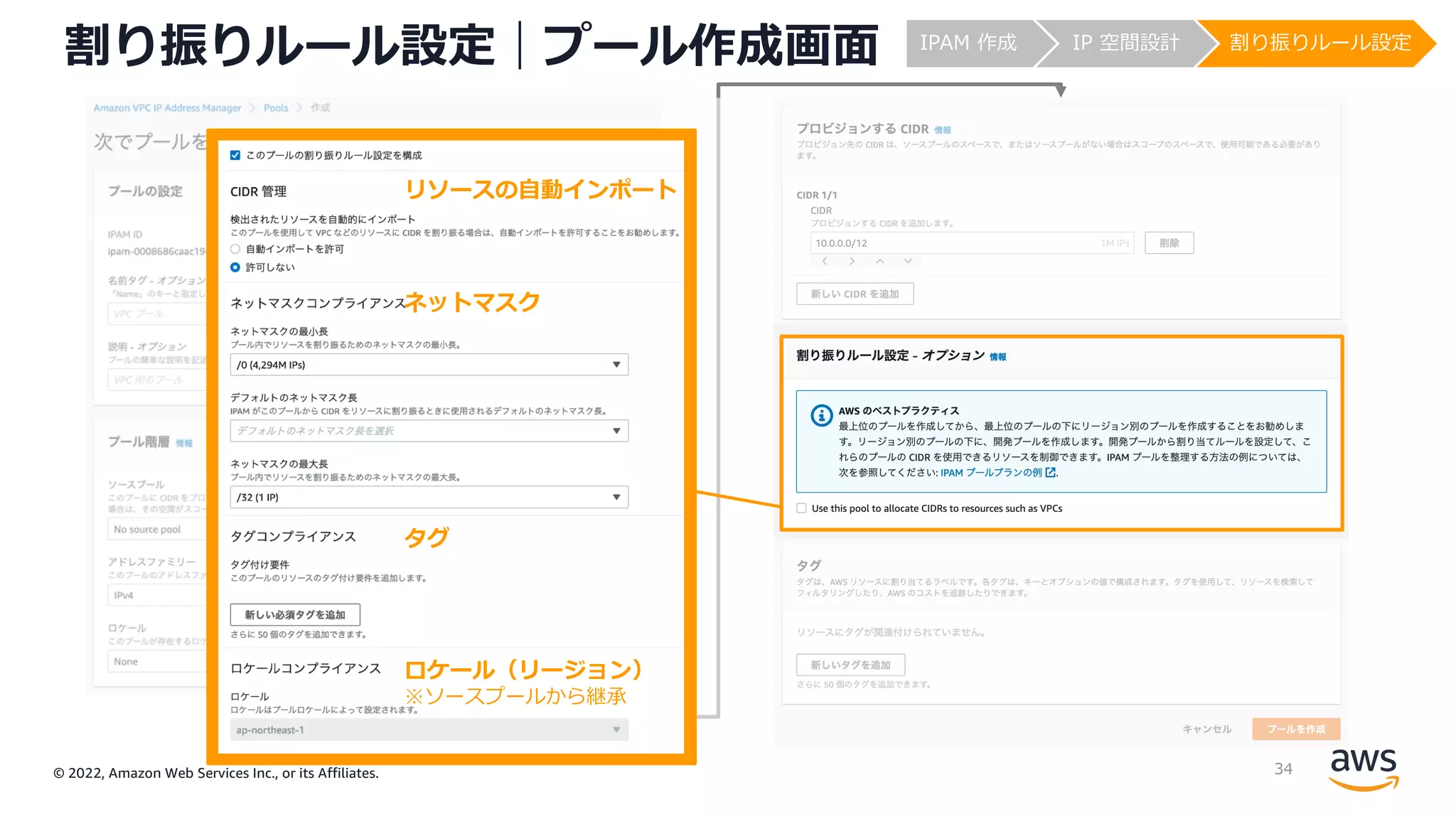Click プールを作成 button
The image size is (1456, 819).
1296,729
